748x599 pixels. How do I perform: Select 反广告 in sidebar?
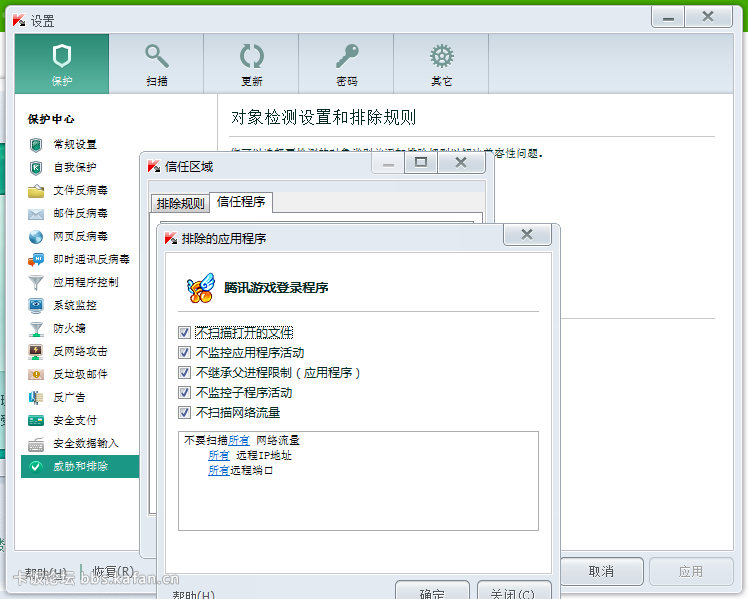pyautogui.click(x=70, y=397)
